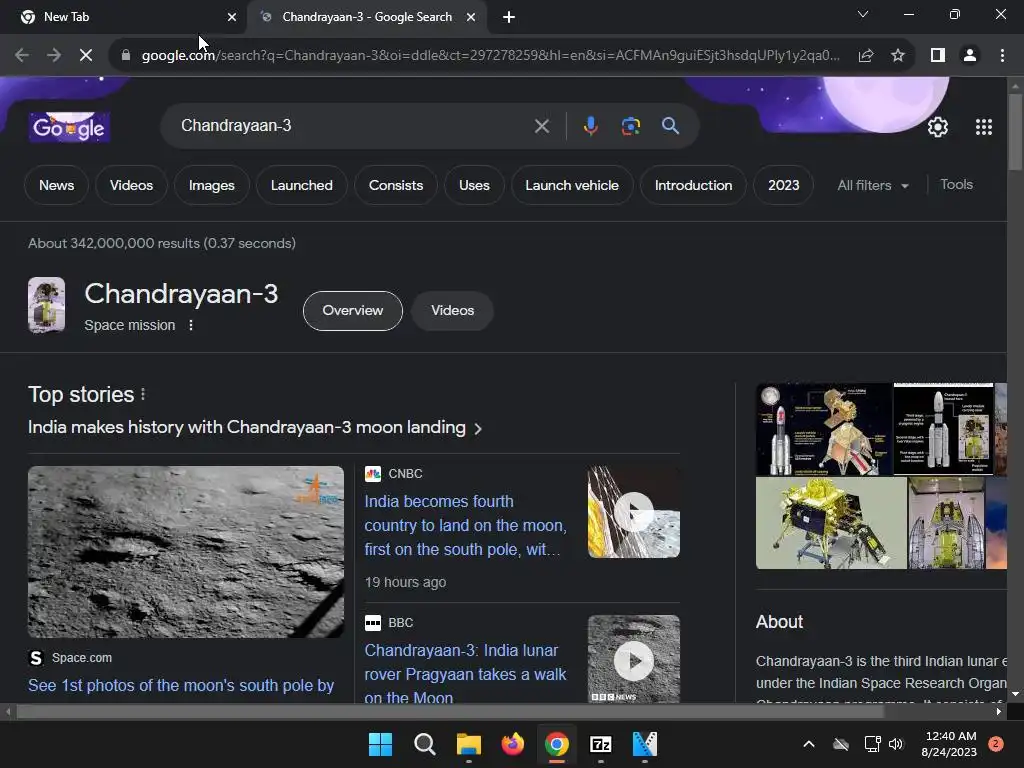Open gold lander render image

[831, 523]
